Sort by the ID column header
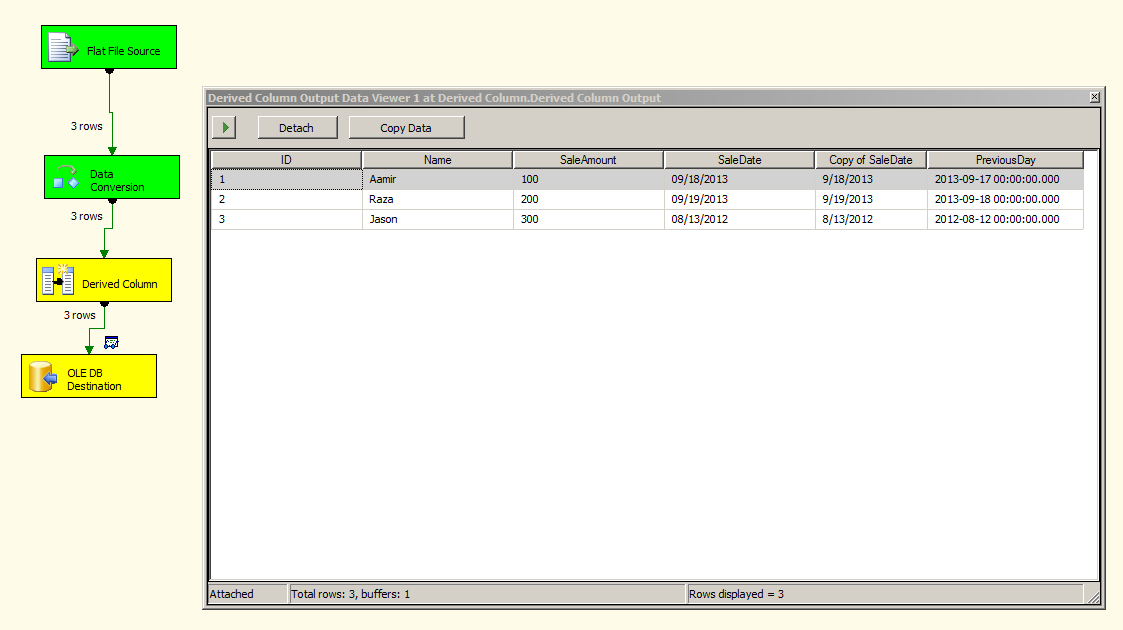The width and height of the screenshot is (1123, 630). pos(285,159)
